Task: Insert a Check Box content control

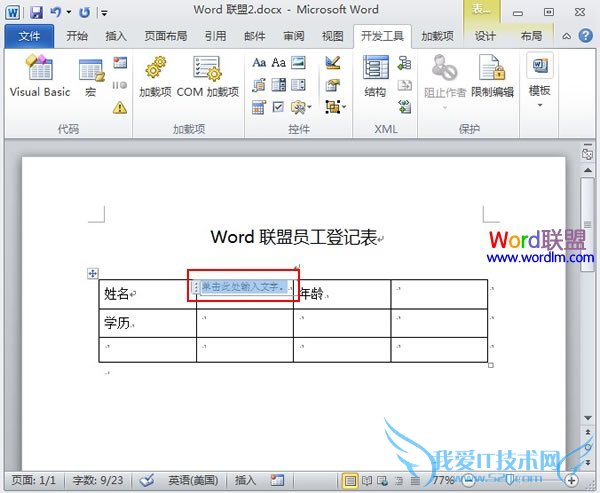Action: click(x=279, y=108)
